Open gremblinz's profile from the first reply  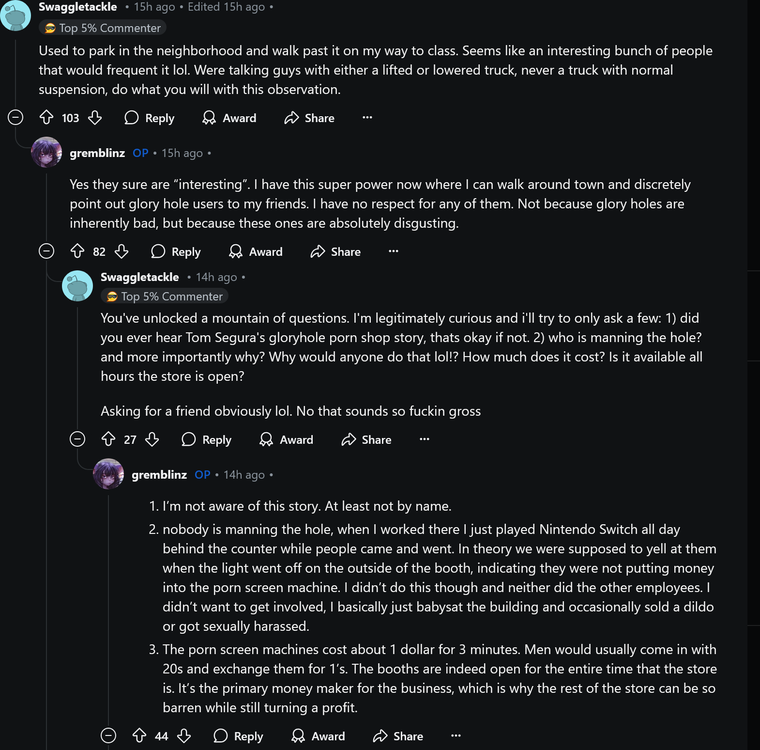pos(97,153)
